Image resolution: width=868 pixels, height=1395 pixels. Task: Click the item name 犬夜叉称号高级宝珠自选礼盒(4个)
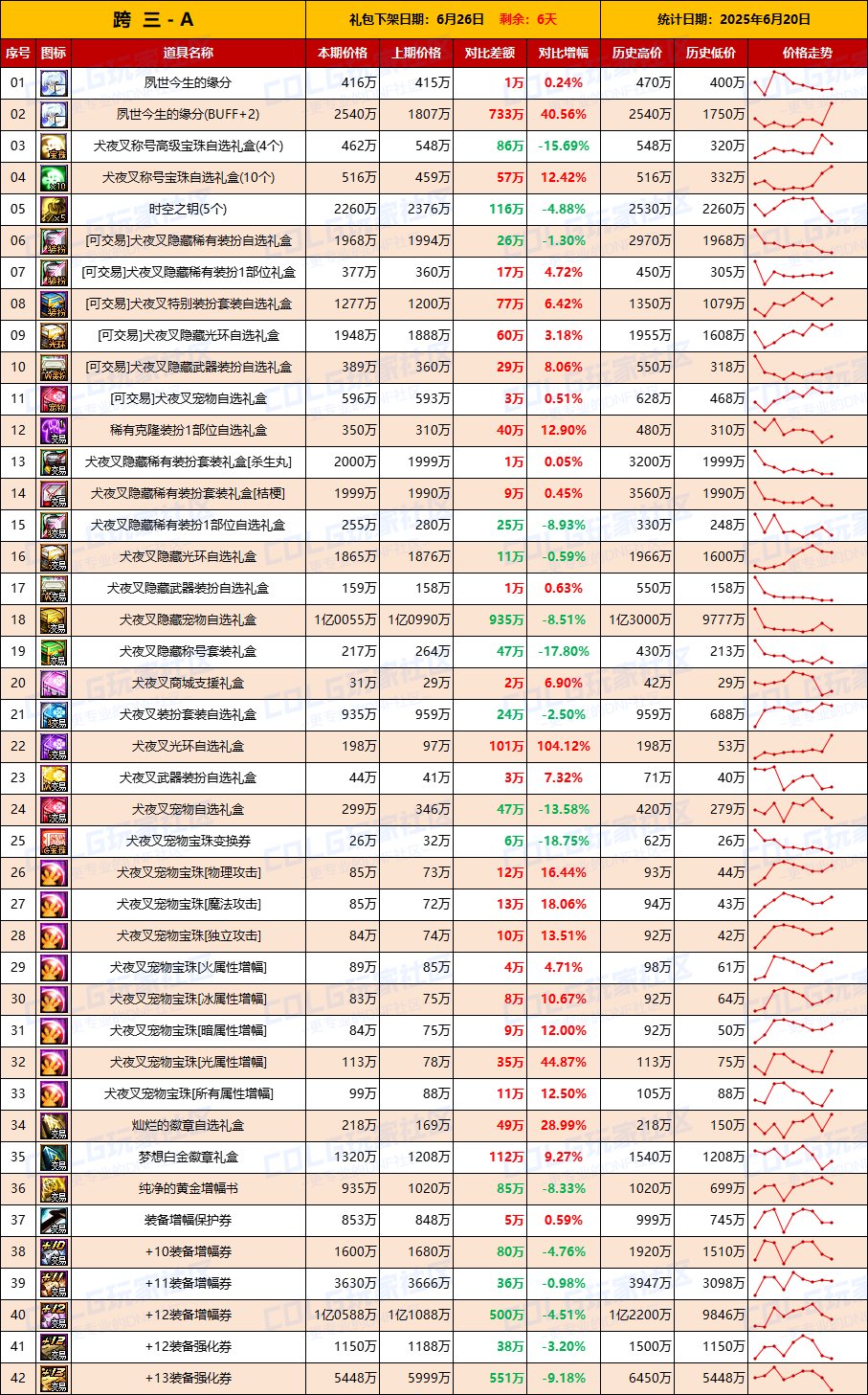pos(189,146)
